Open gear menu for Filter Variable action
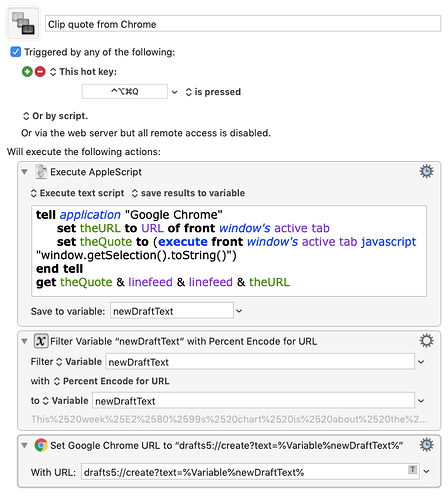 [x=426, y=341]
